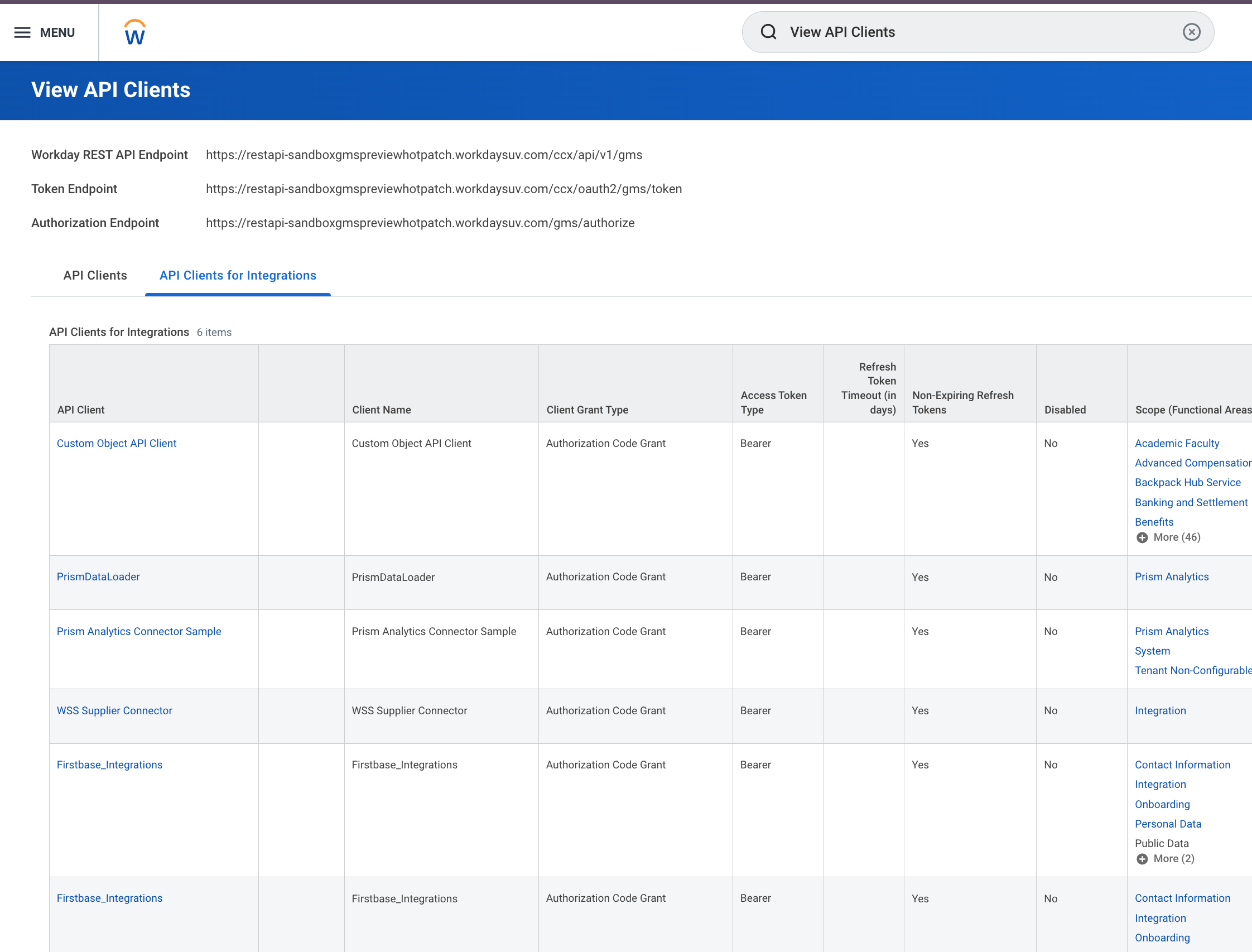Switch to the API Clients tab
This screenshot has height=952, width=1252.
95,276
